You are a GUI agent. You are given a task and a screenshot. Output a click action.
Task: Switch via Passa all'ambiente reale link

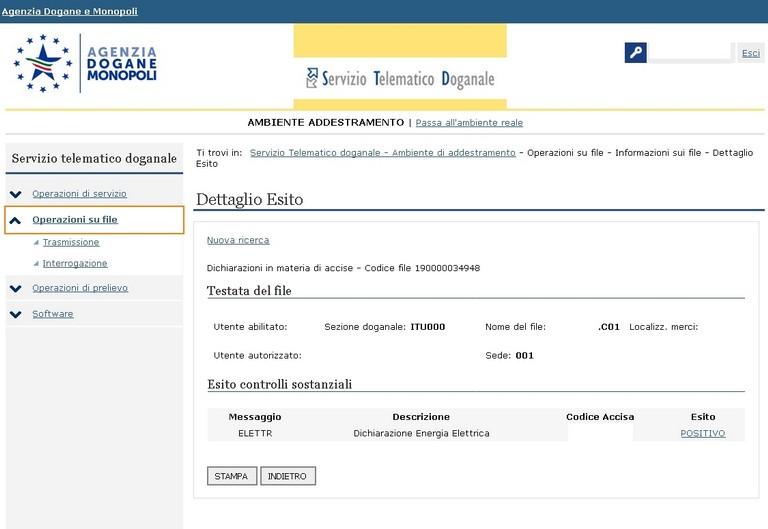pos(469,122)
